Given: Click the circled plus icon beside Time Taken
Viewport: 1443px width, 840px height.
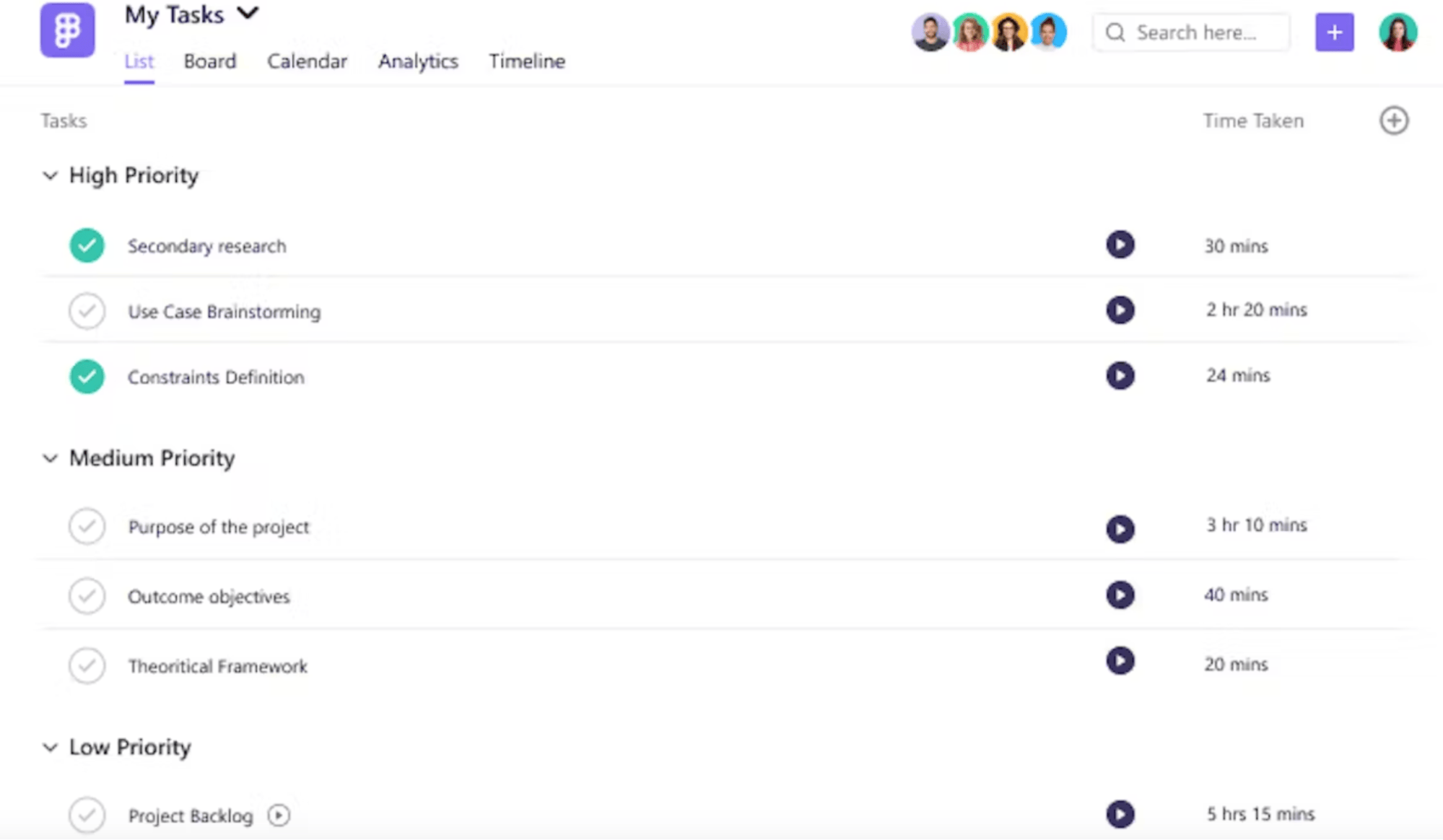Looking at the screenshot, I should click(x=1395, y=121).
